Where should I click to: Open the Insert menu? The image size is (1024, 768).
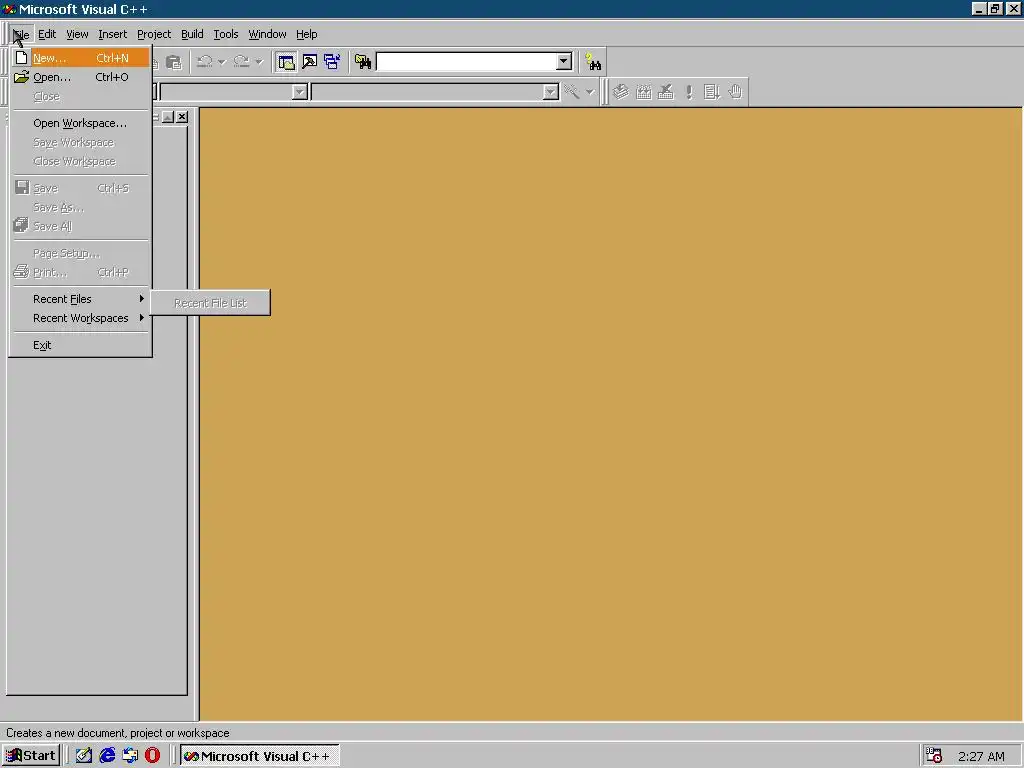coord(112,34)
